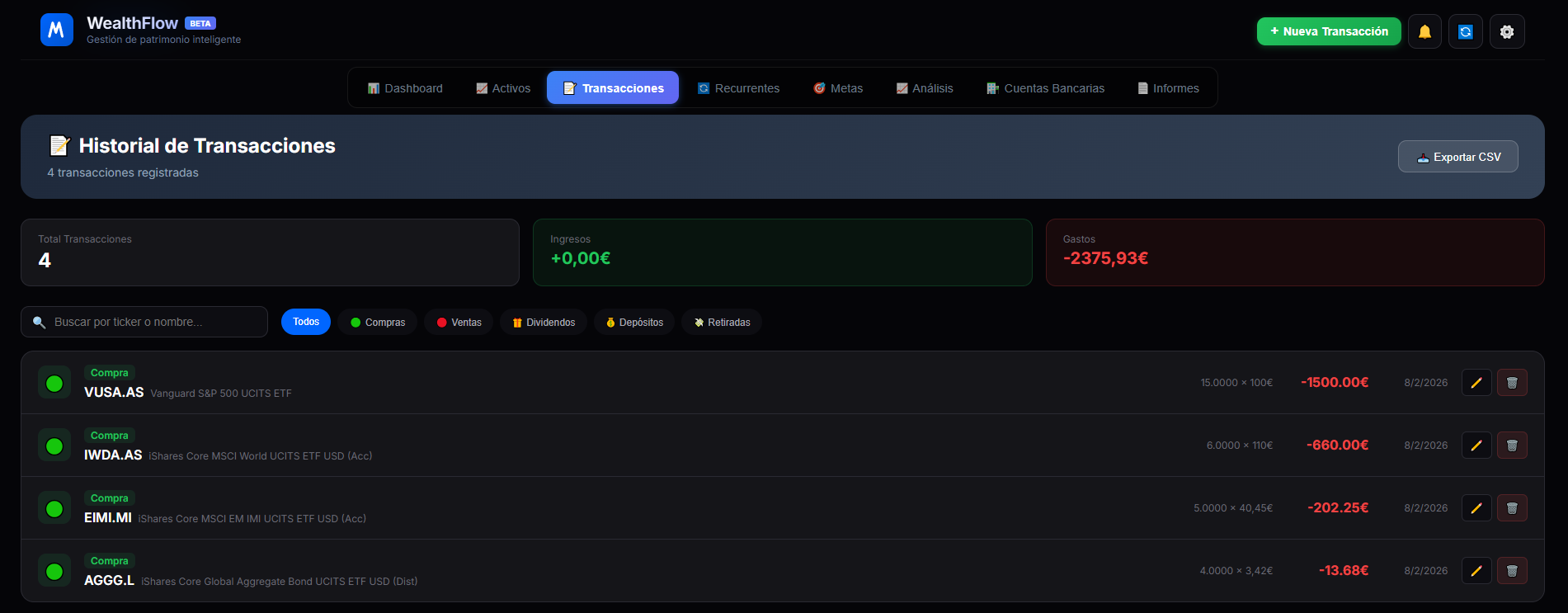Click the green circle icon beside IWDA.AS
Image resolution: width=1568 pixels, height=613 pixels.
click(x=54, y=446)
